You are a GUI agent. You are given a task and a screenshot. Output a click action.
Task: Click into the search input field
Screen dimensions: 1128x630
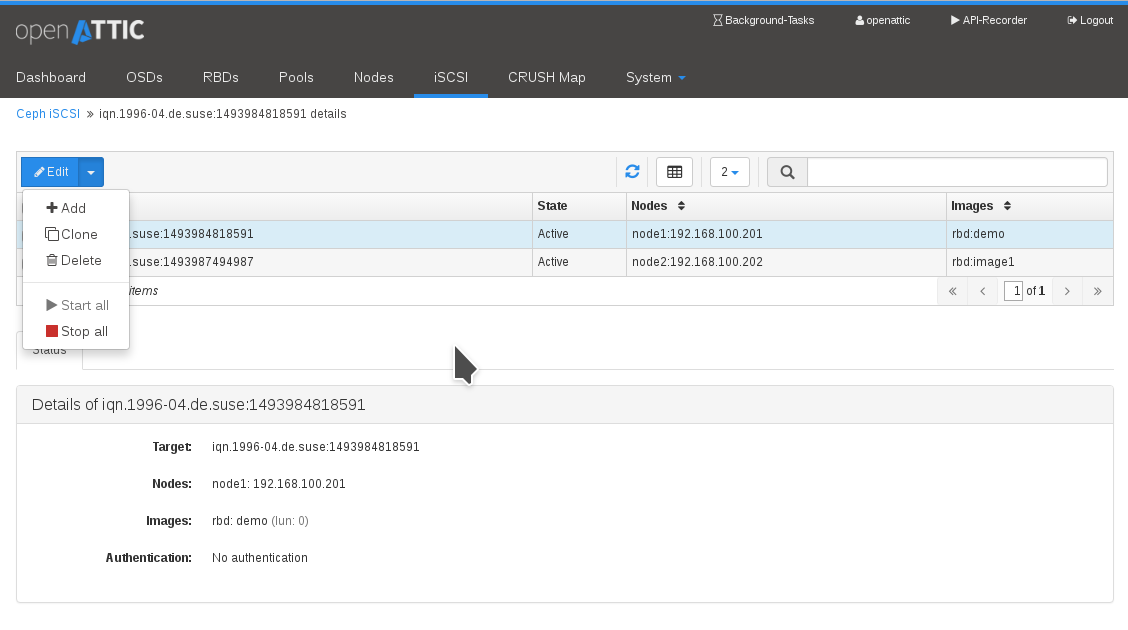click(956, 172)
